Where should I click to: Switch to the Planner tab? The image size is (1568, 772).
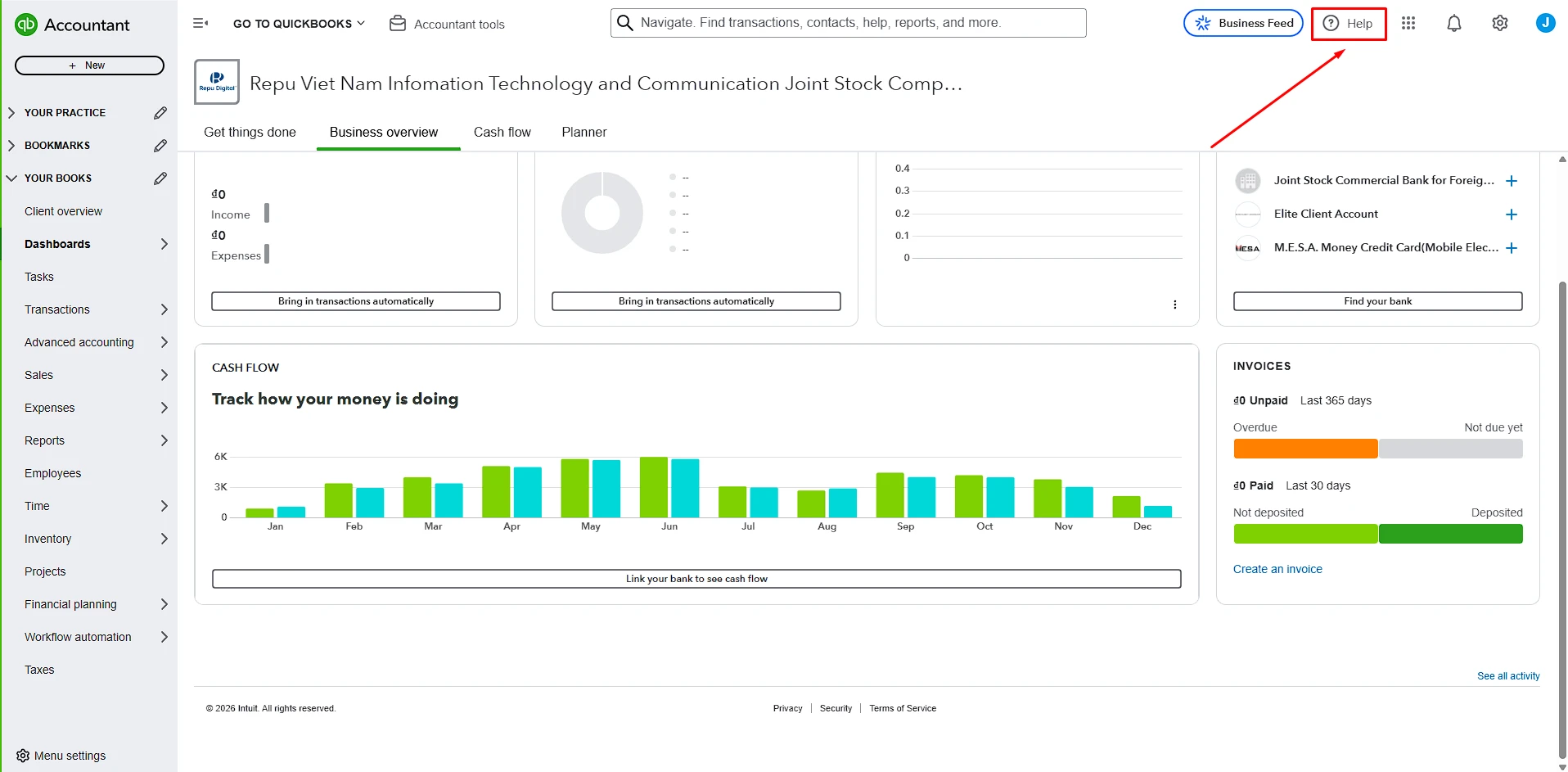[x=583, y=133]
